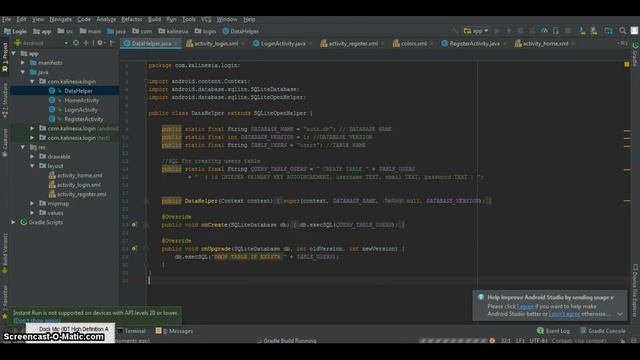This screenshot has height=360, width=640.
Task: Click the SDK Manager download icon
Action: 582,31
